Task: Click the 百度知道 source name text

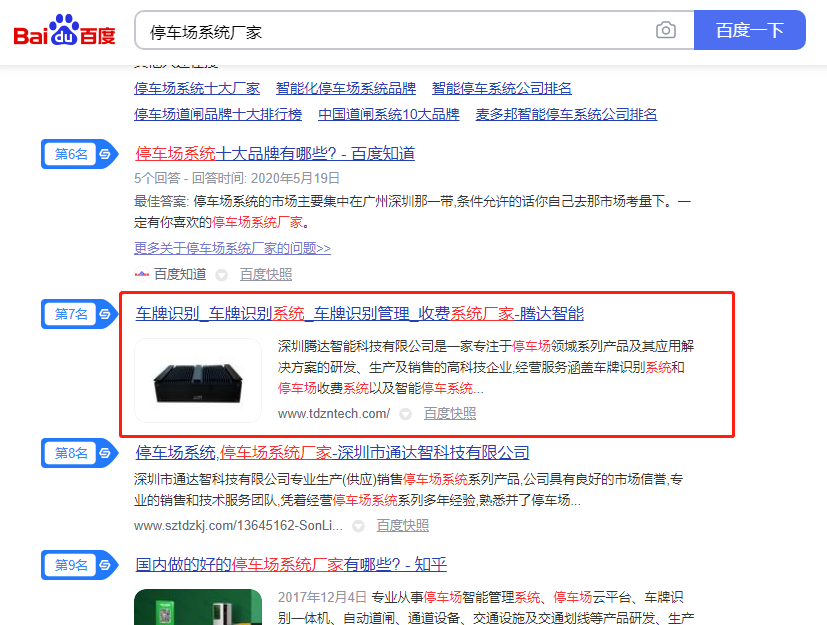Action: 180,274
